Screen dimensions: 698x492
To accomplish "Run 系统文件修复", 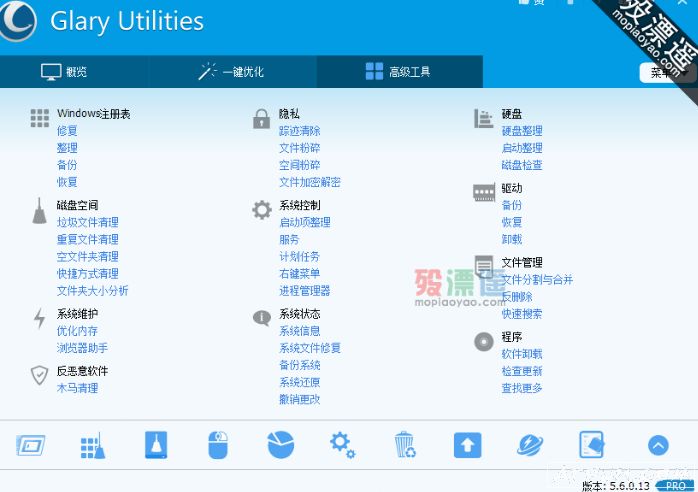I will [x=310, y=348].
